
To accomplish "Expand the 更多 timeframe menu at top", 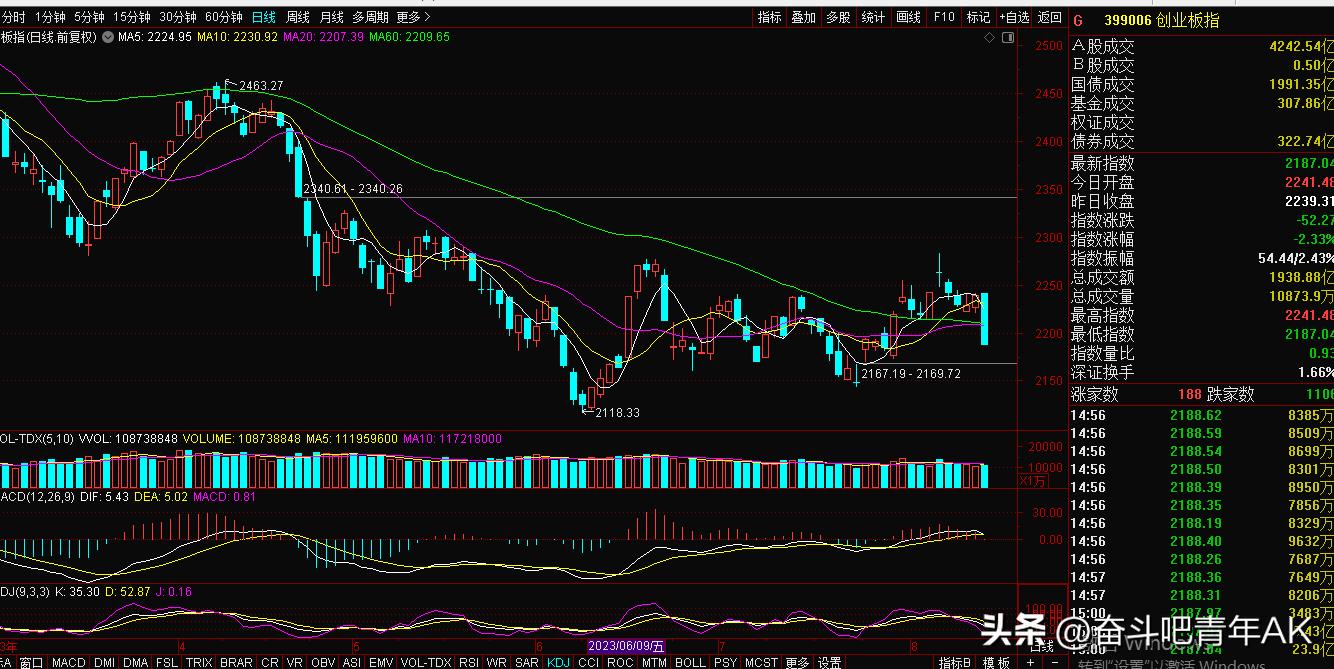I will click(413, 17).
